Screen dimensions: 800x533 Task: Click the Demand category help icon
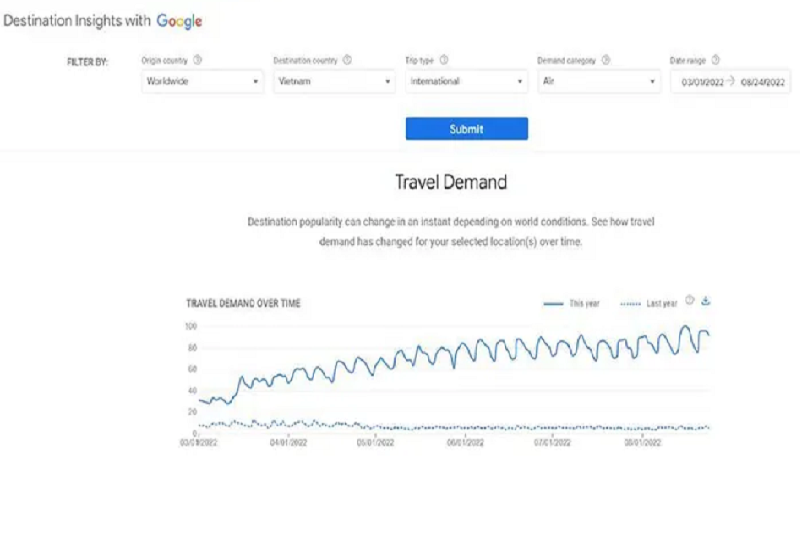(x=606, y=60)
